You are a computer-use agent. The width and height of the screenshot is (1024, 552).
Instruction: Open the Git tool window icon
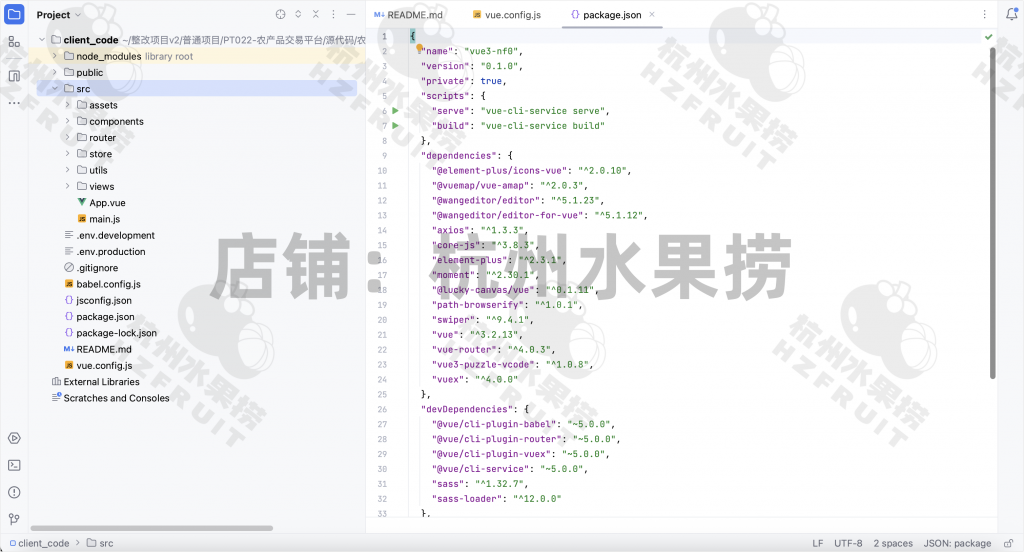[14, 519]
